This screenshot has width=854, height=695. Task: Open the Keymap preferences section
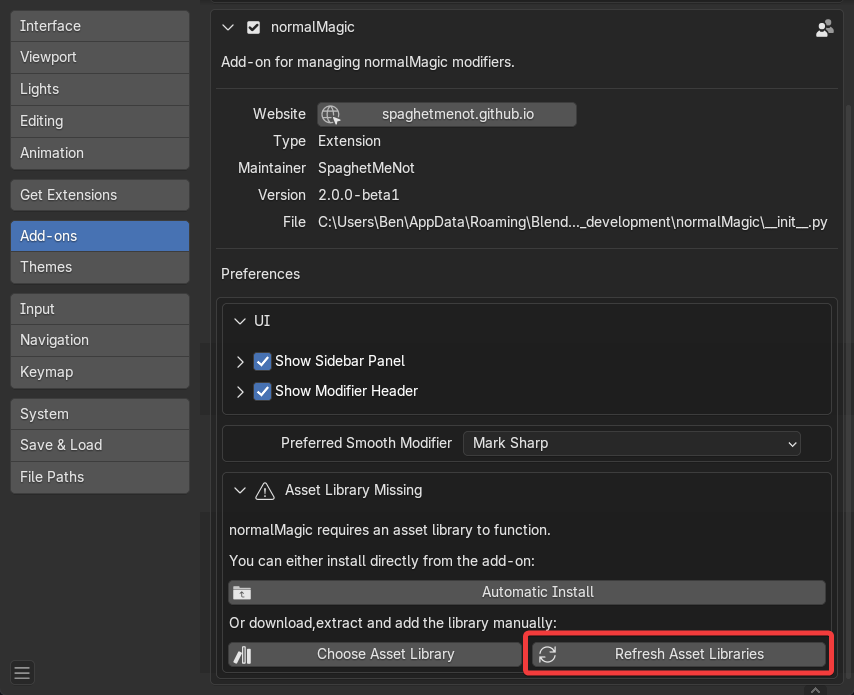click(x=99, y=372)
